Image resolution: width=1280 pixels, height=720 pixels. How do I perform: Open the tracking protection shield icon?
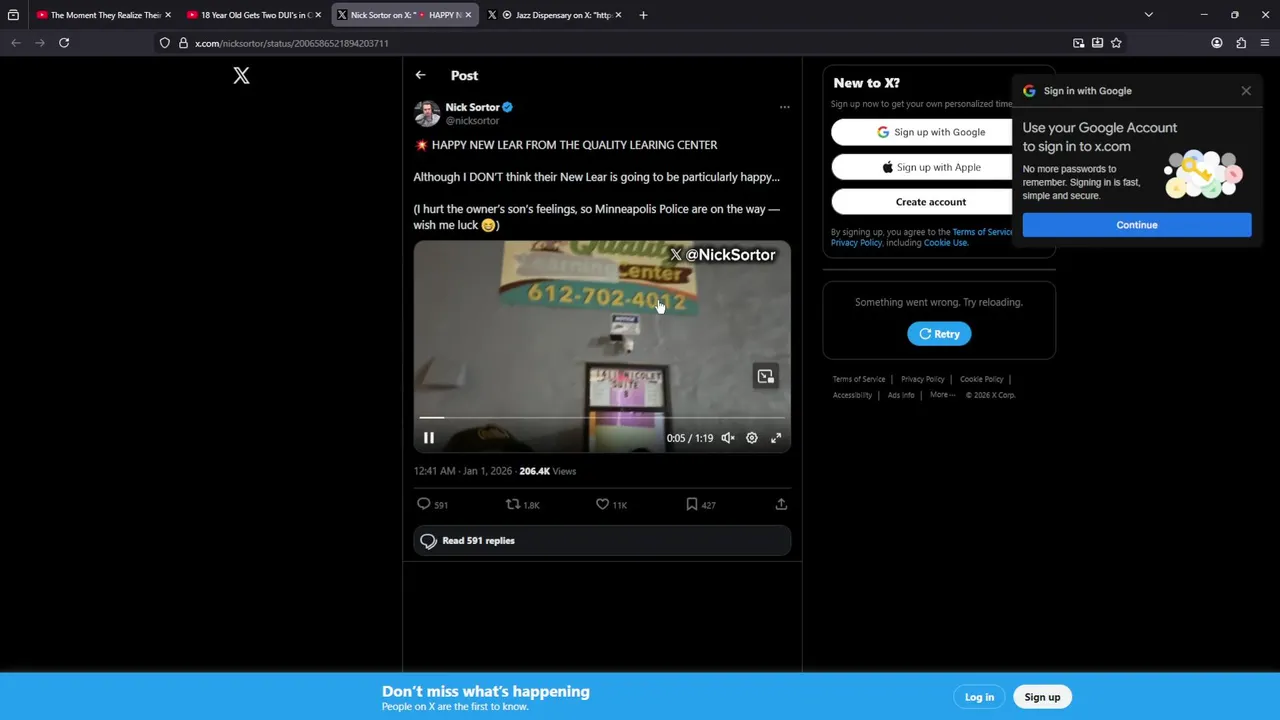pyautogui.click(x=165, y=43)
